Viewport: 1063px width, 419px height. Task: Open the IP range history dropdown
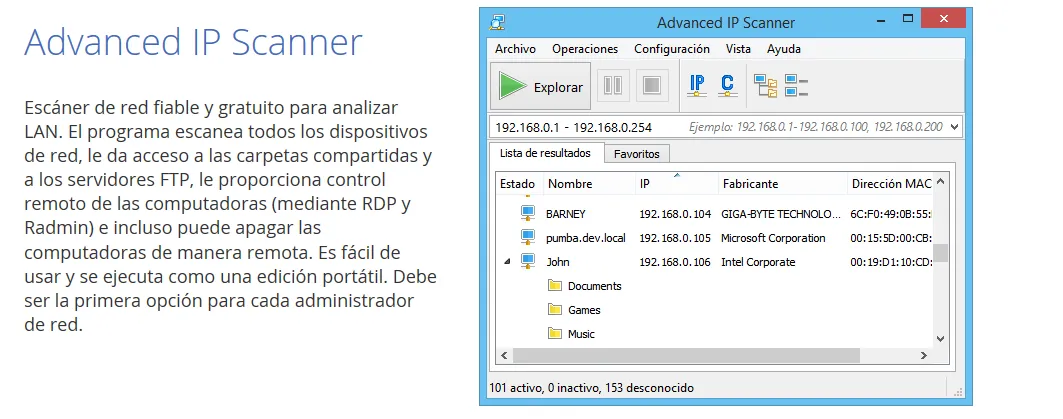[955, 127]
